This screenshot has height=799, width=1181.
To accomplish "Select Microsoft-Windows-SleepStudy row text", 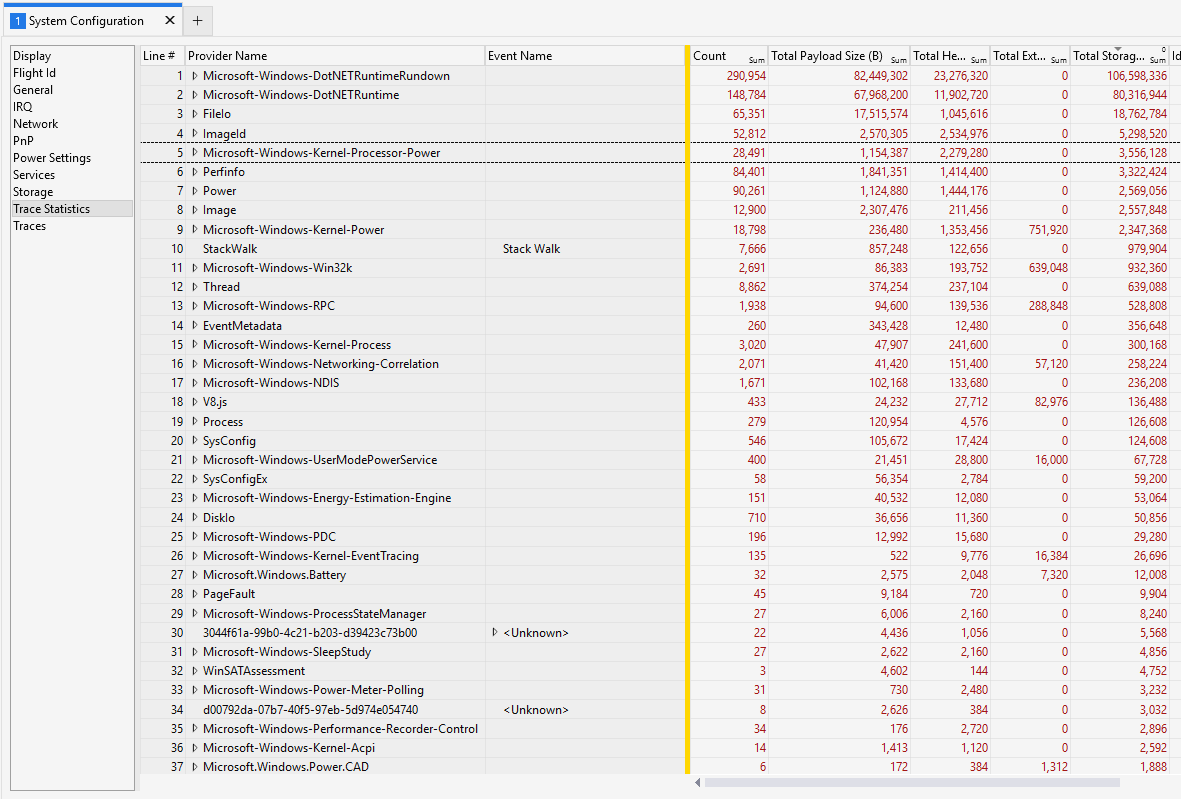I will (287, 652).
